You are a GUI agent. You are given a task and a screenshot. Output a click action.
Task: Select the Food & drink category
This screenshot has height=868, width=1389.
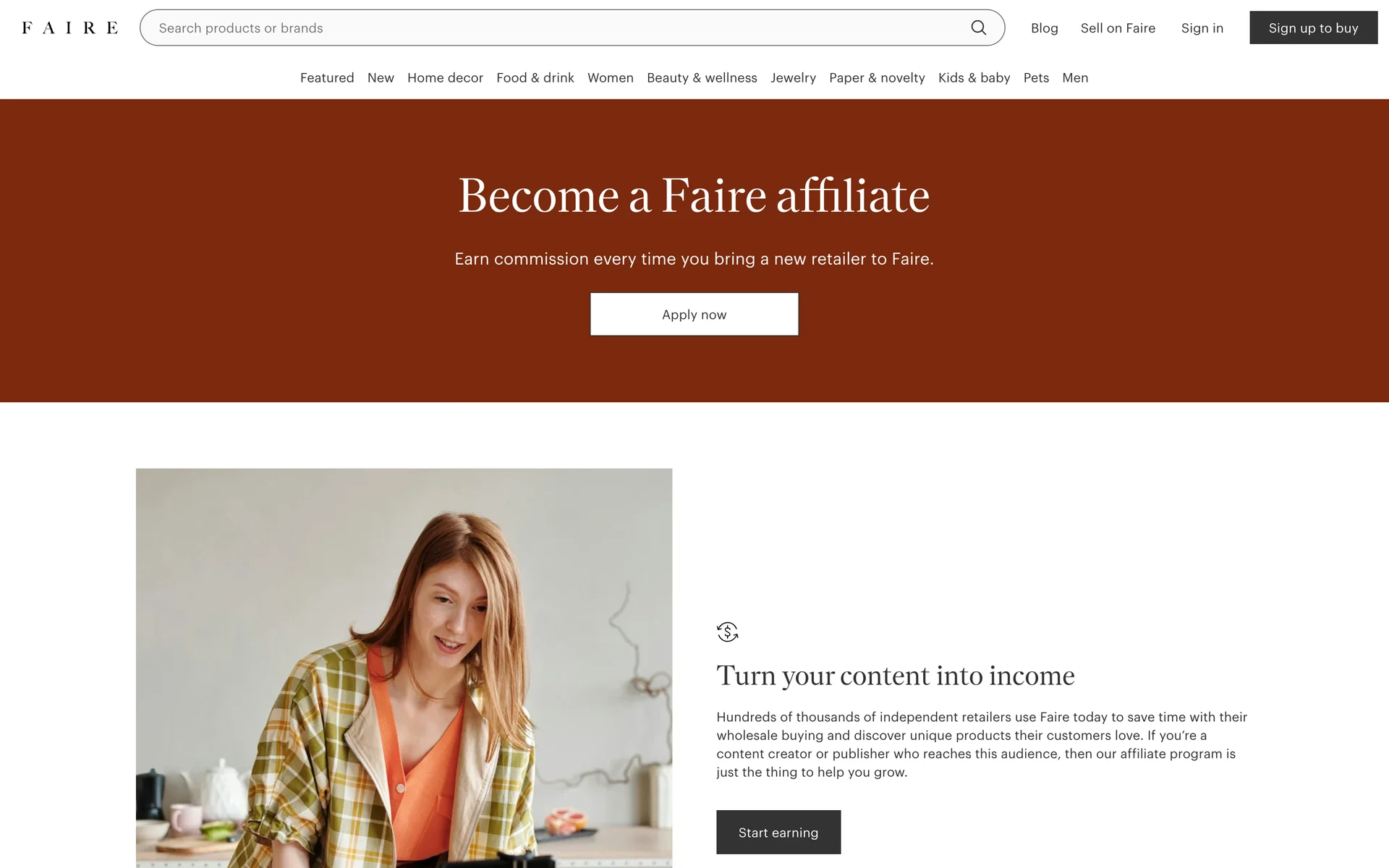click(x=535, y=77)
